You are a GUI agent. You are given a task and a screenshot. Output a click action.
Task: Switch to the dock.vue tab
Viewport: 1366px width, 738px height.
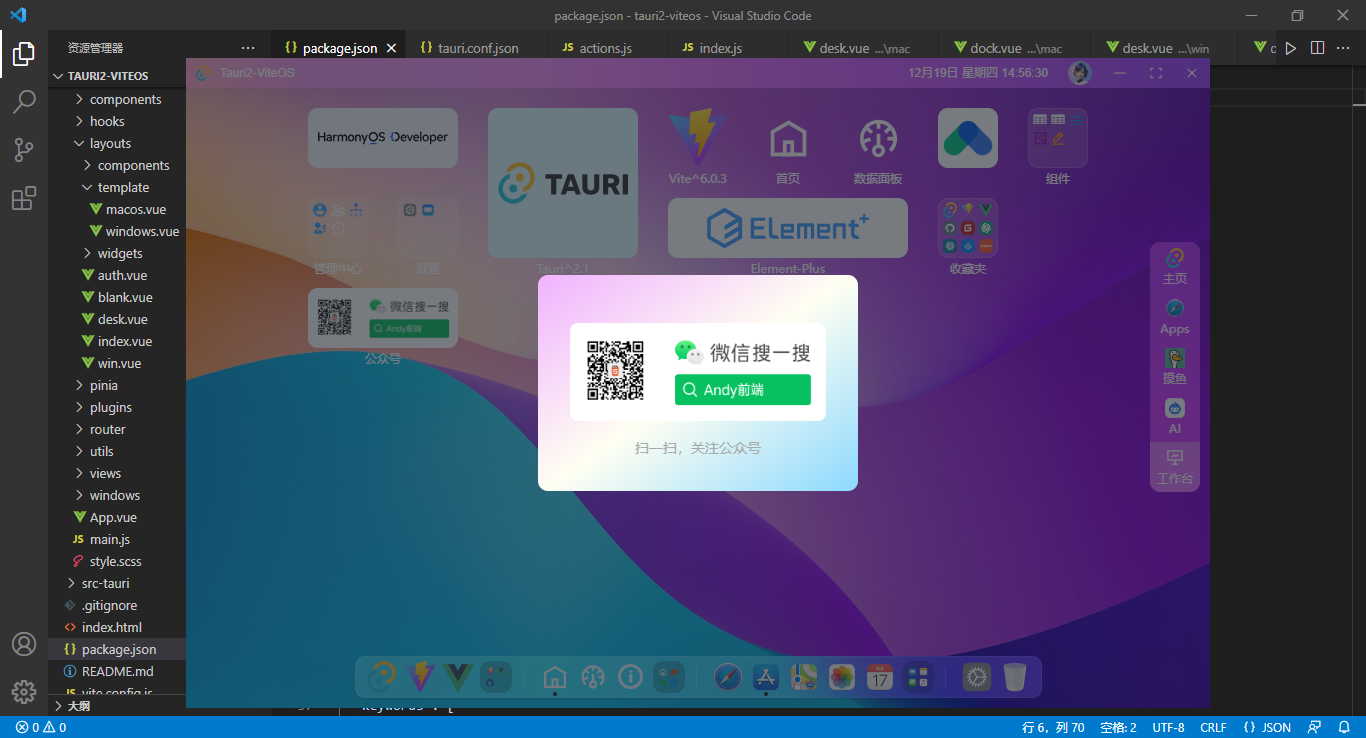(1015, 48)
